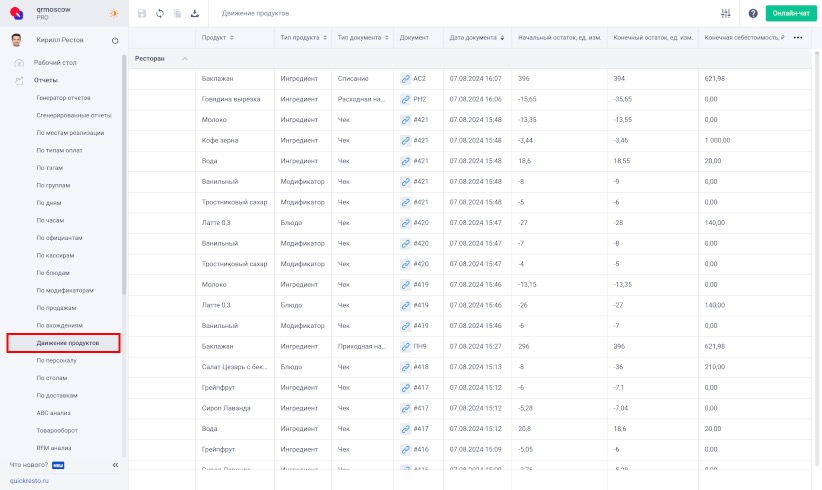Open link icon for document #418

click(x=405, y=367)
